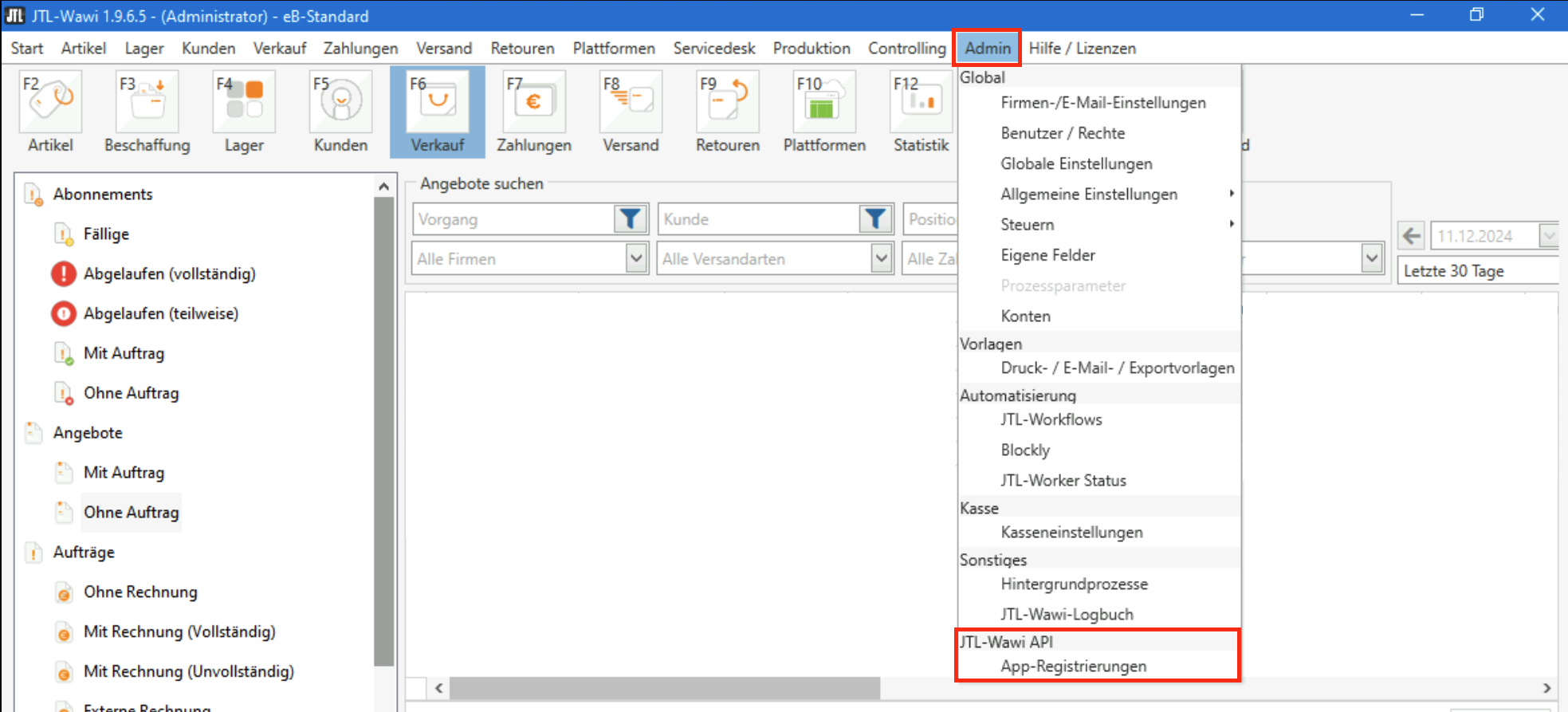This screenshot has height=712, width=1568.
Task: Open the Servicedesk menu
Action: [714, 48]
